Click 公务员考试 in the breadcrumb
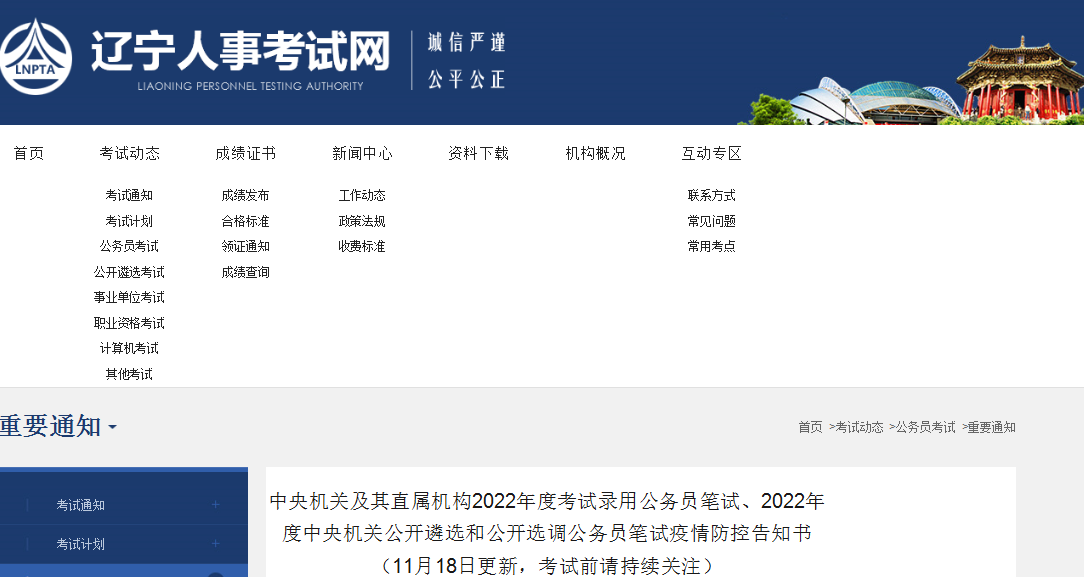Image resolution: width=1084 pixels, height=577 pixels. [x=926, y=427]
